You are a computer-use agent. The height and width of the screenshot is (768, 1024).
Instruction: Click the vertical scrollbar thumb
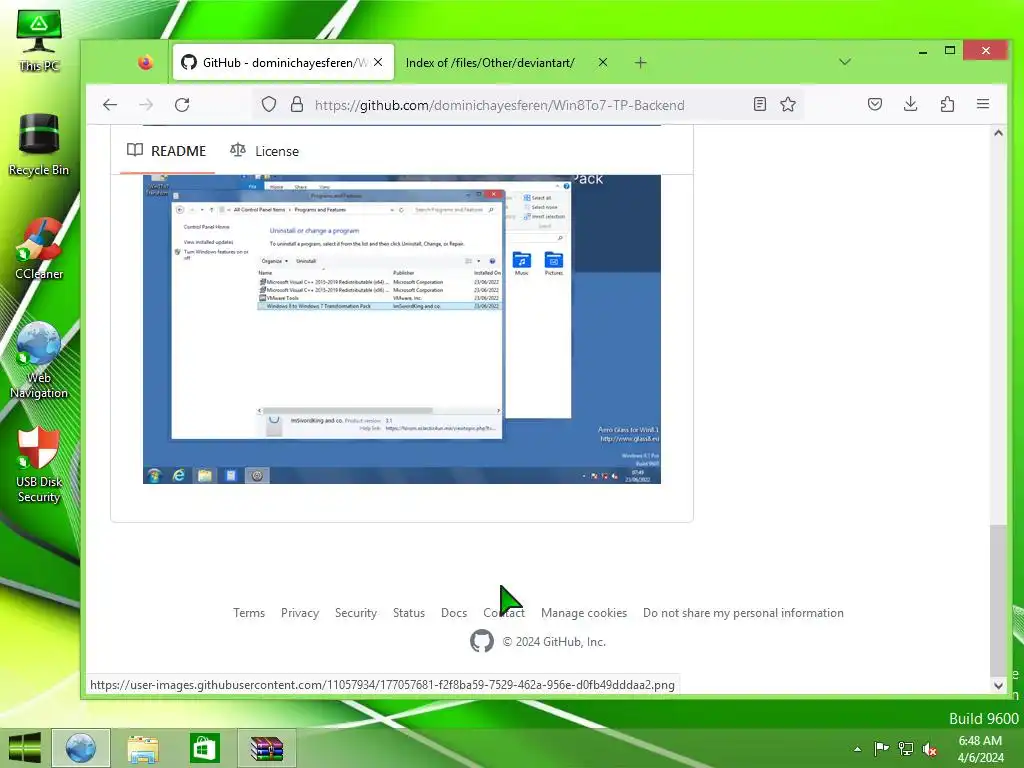(x=998, y=600)
